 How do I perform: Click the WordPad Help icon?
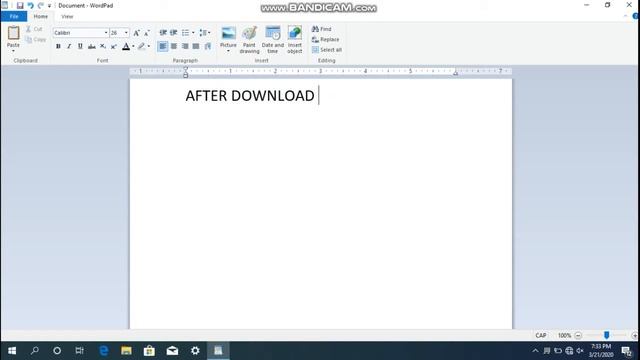(636, 16)
